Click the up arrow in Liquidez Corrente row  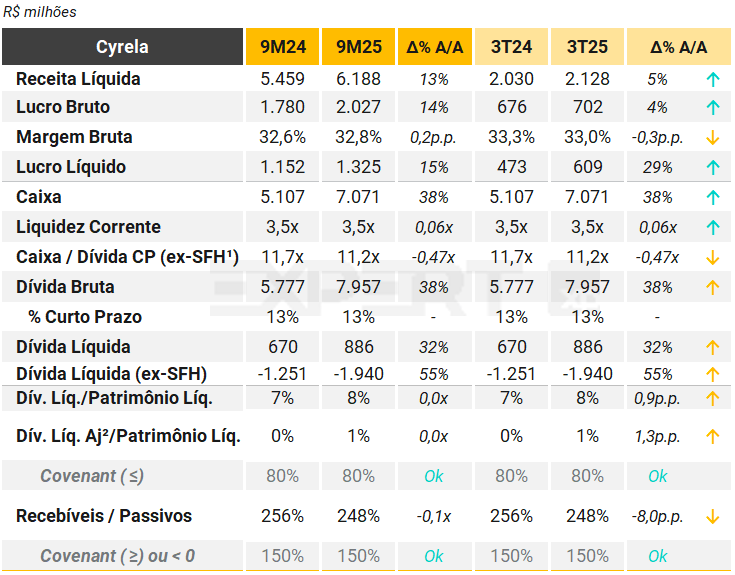pyautogui.click(x=713, y=227)
